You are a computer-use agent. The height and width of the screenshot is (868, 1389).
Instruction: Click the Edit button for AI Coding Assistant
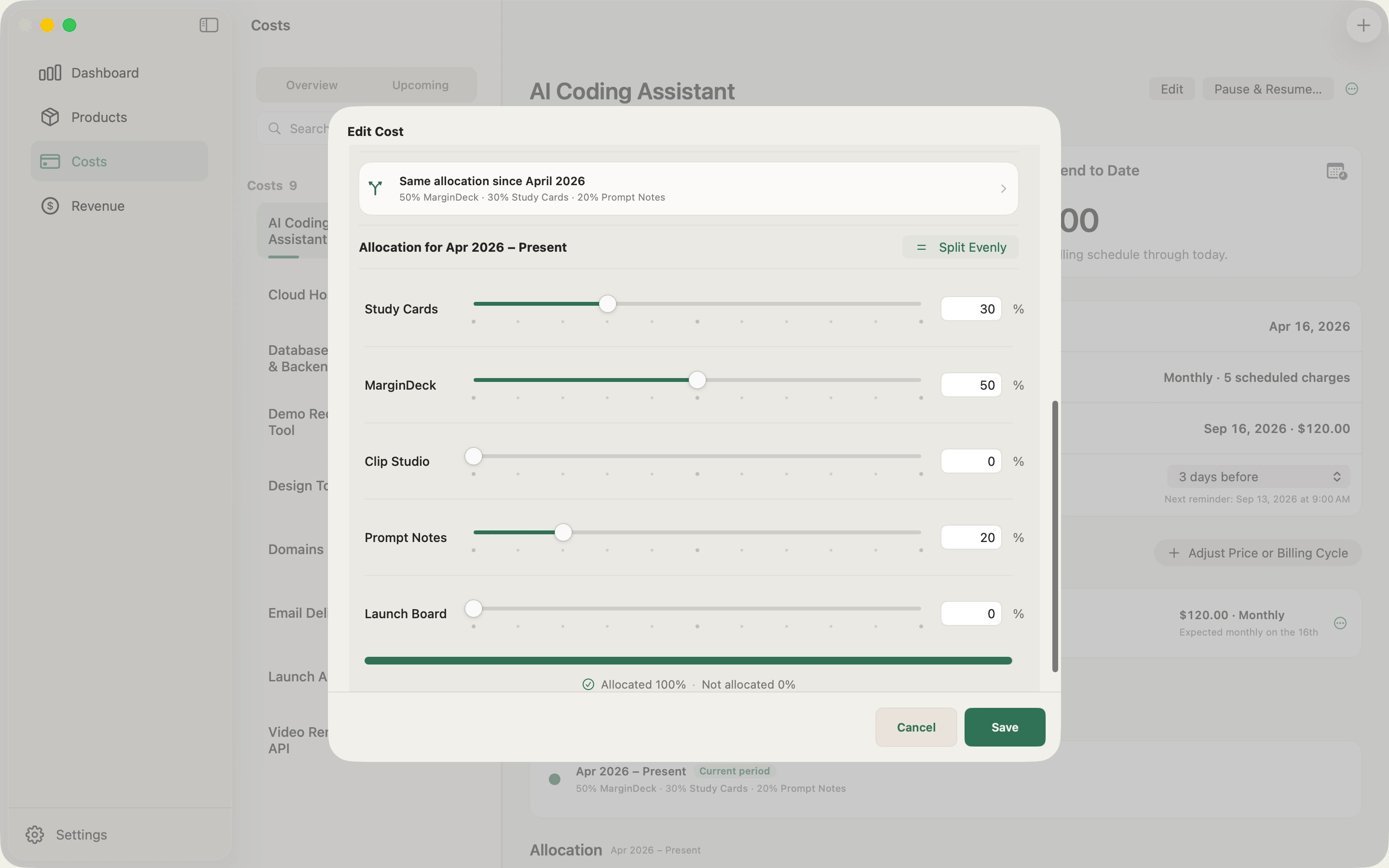coord(1171,89)
